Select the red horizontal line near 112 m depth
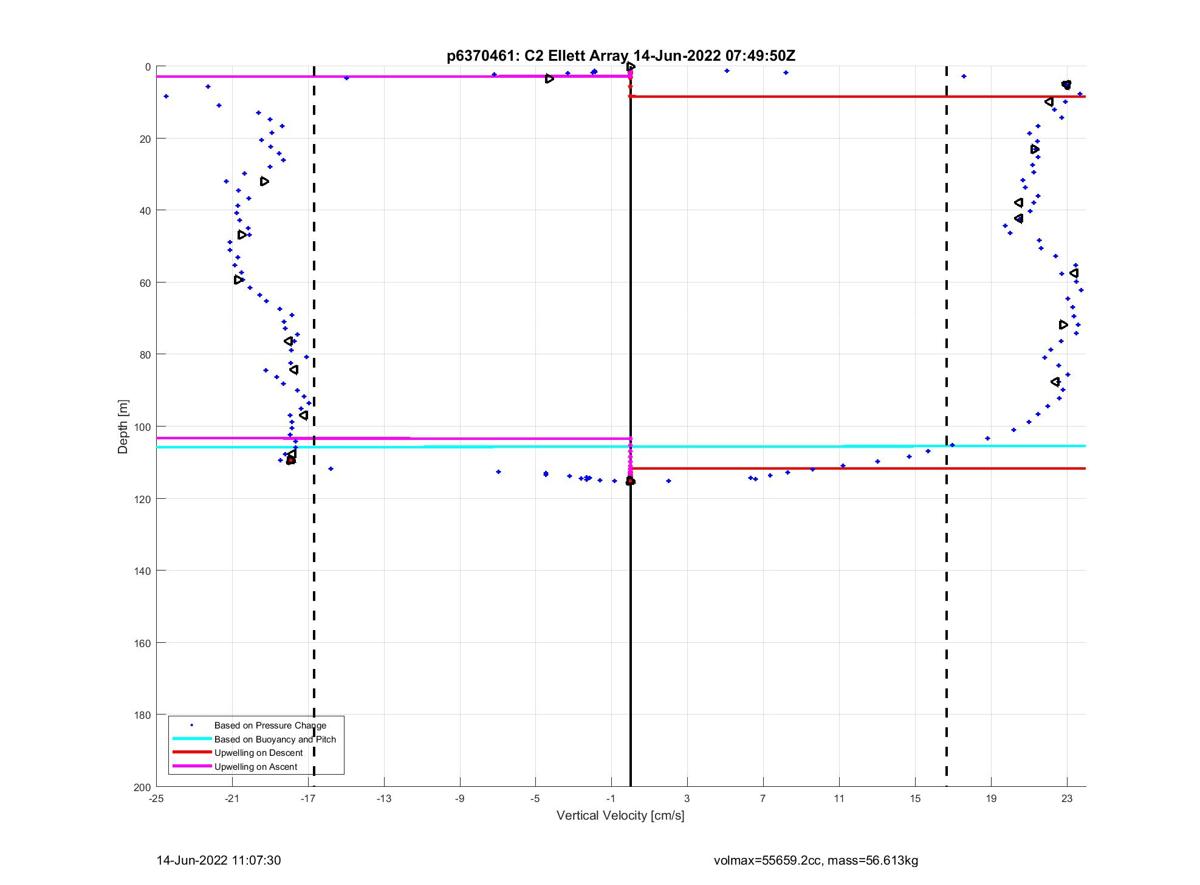Screen dimensions: 1200x885 858,468
